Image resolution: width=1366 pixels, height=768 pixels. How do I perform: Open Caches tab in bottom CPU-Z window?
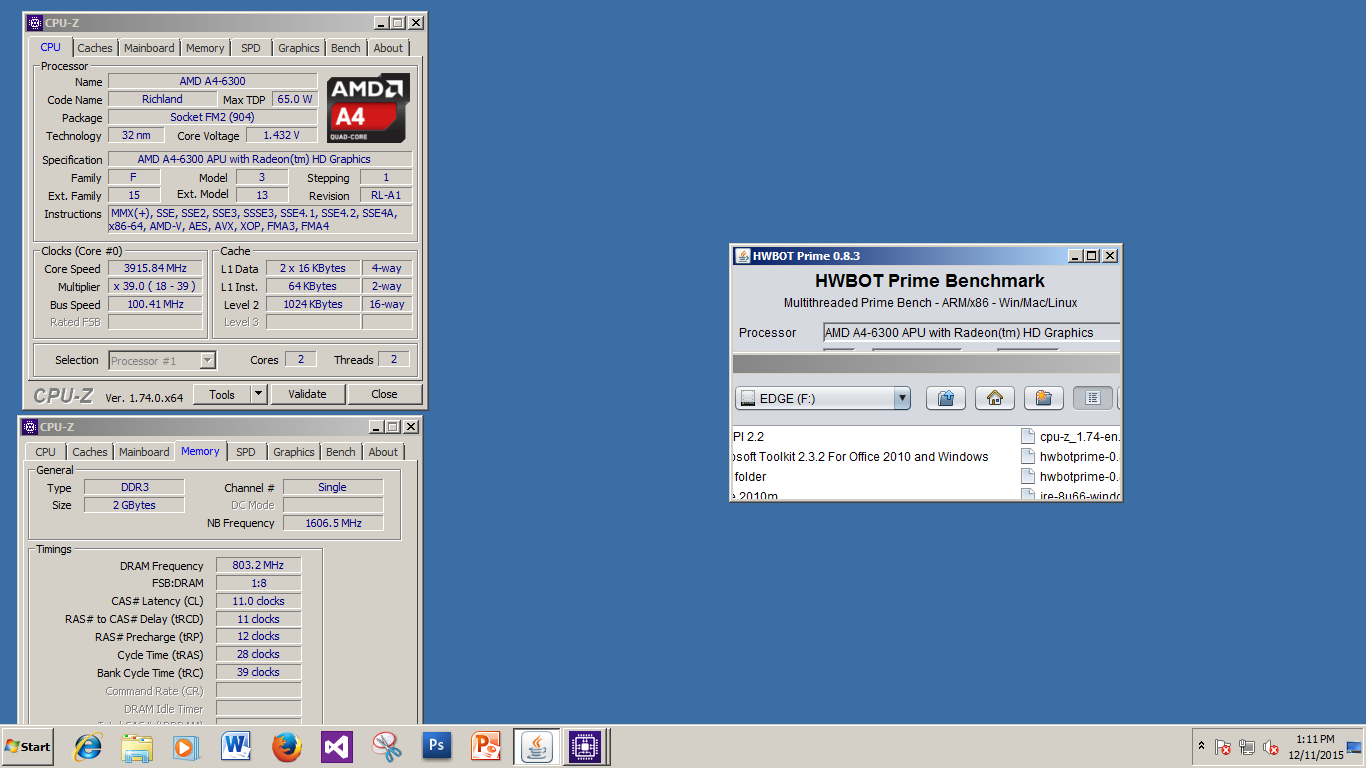[x=90, y=452]
